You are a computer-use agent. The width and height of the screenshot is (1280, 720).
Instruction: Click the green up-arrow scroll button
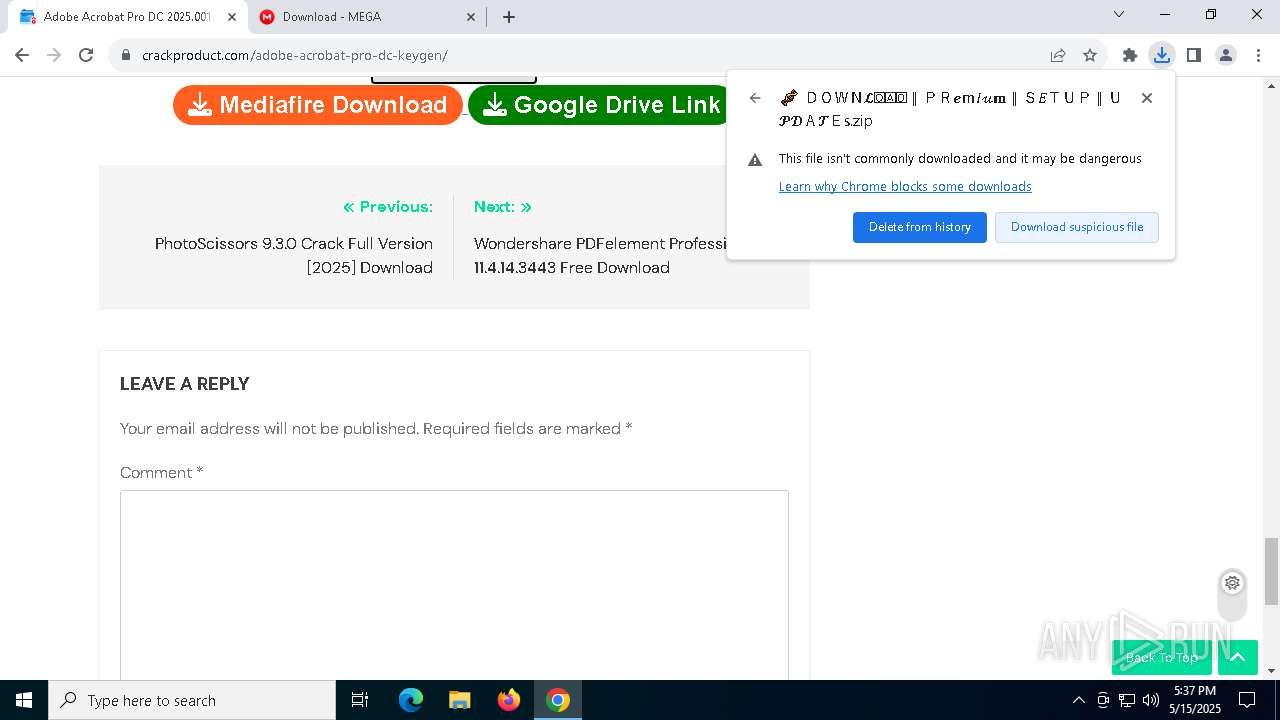pos(1237,657)
